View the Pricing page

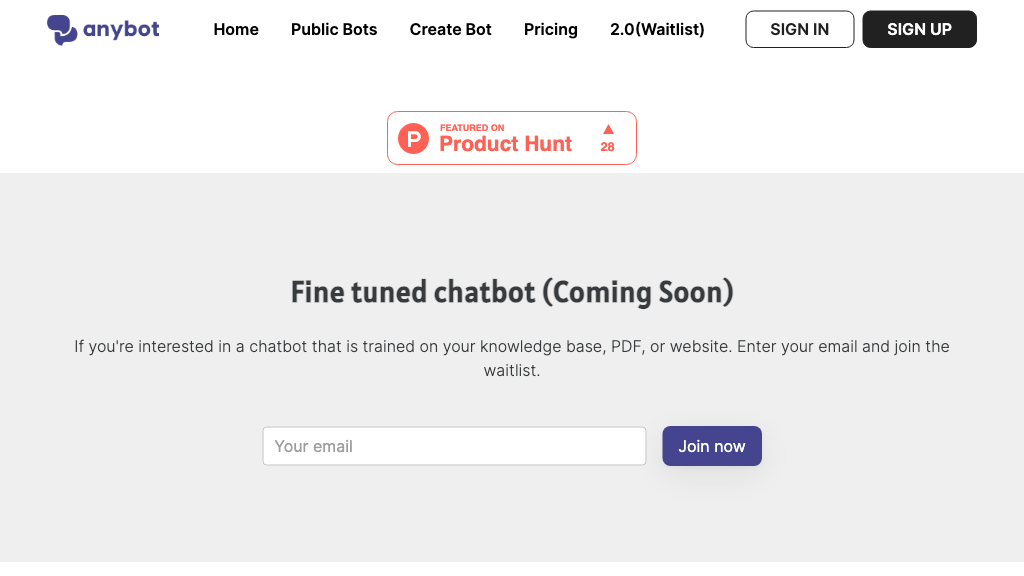(551, 29)
